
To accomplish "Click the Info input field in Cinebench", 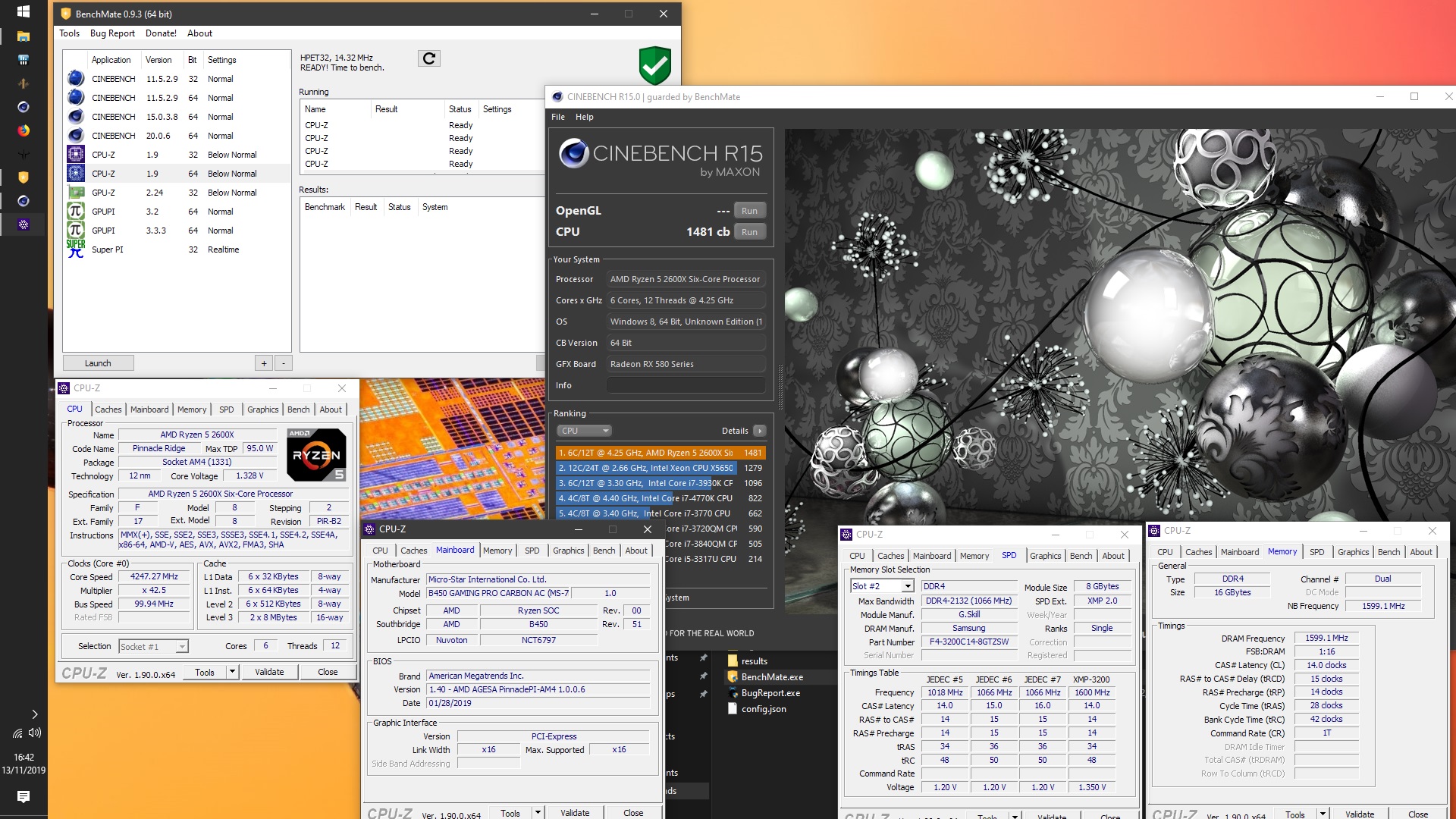I will point(686,385).
